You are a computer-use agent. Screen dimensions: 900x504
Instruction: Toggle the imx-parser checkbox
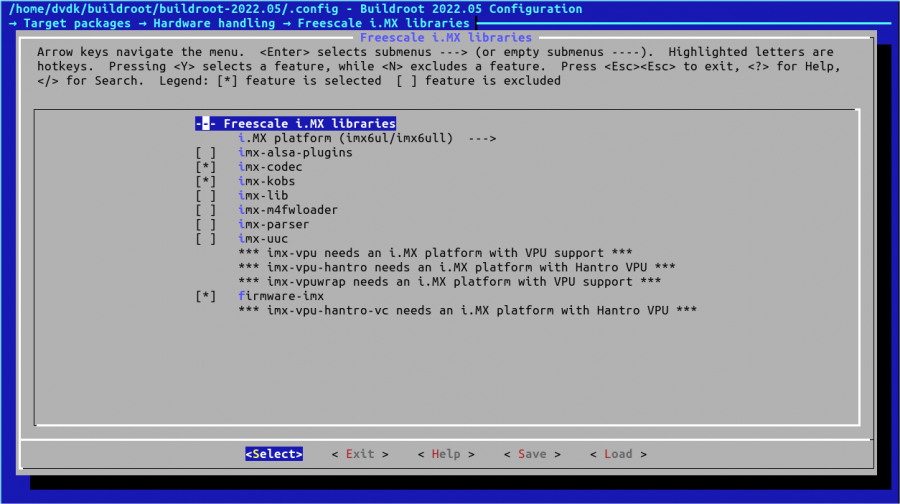tap(206, 225)
